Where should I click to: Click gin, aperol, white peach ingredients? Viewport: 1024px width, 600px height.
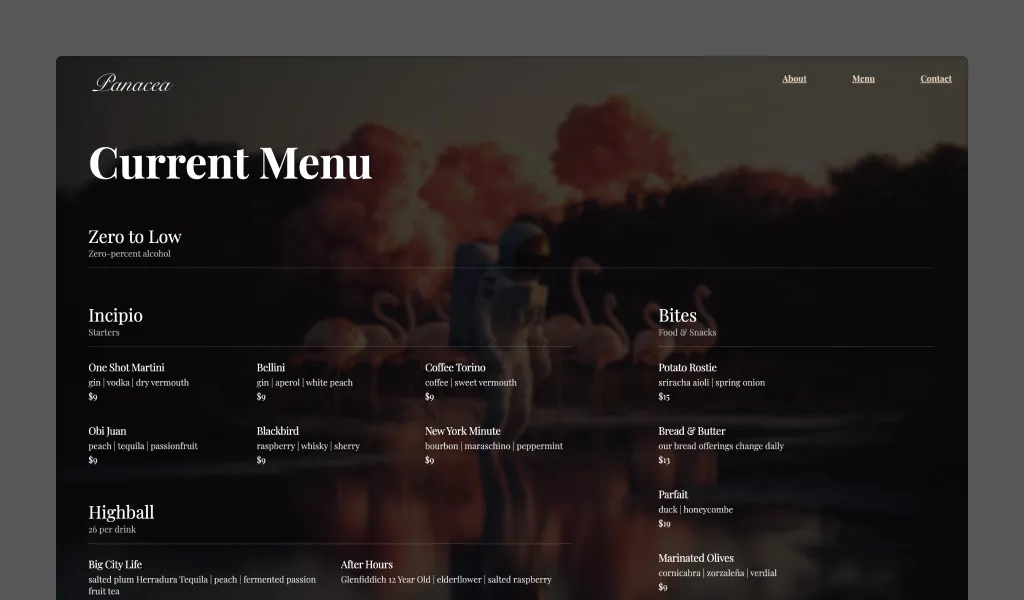304,383
